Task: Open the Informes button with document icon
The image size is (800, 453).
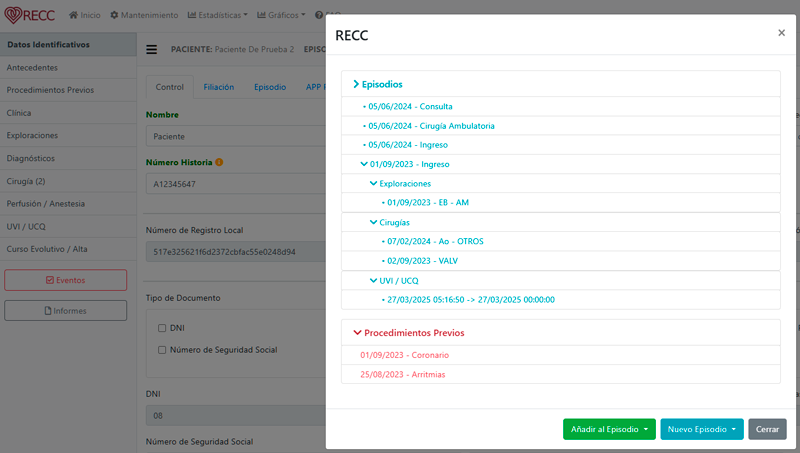Action: pos(66,311)
